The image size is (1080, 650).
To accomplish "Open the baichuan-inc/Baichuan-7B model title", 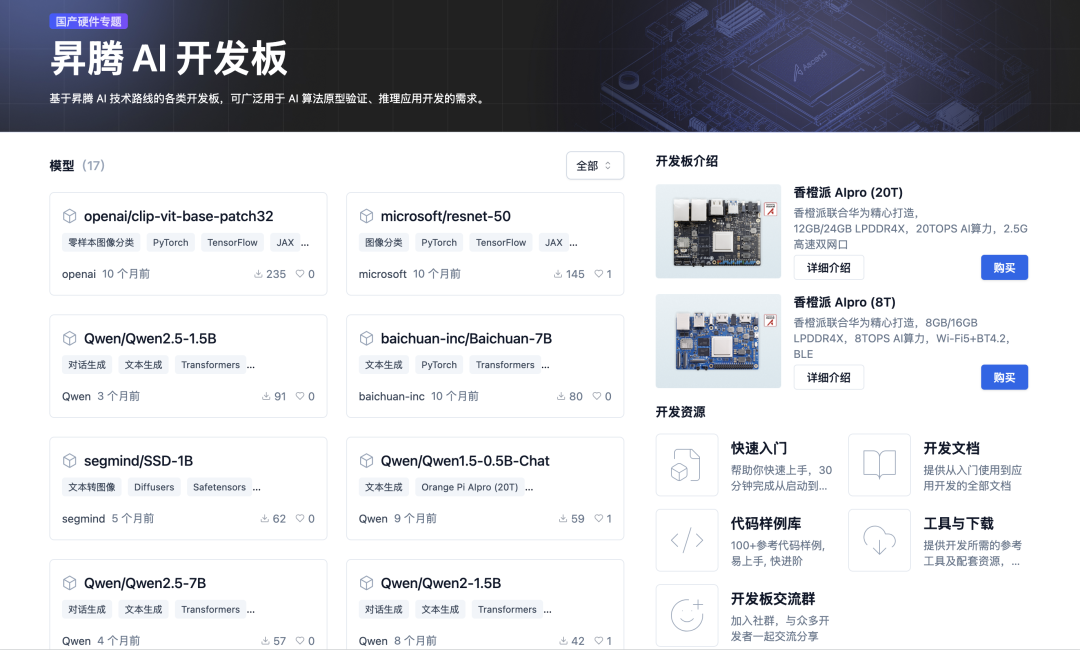I will 466,338.
